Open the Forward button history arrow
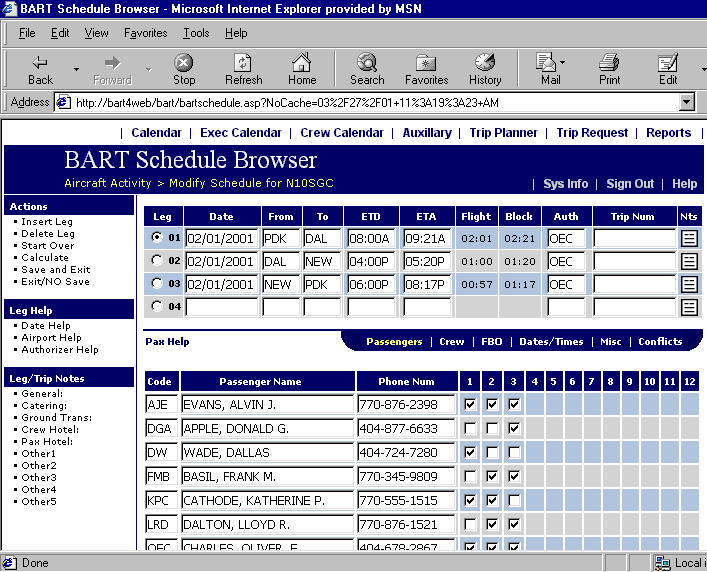 [149, 69]
